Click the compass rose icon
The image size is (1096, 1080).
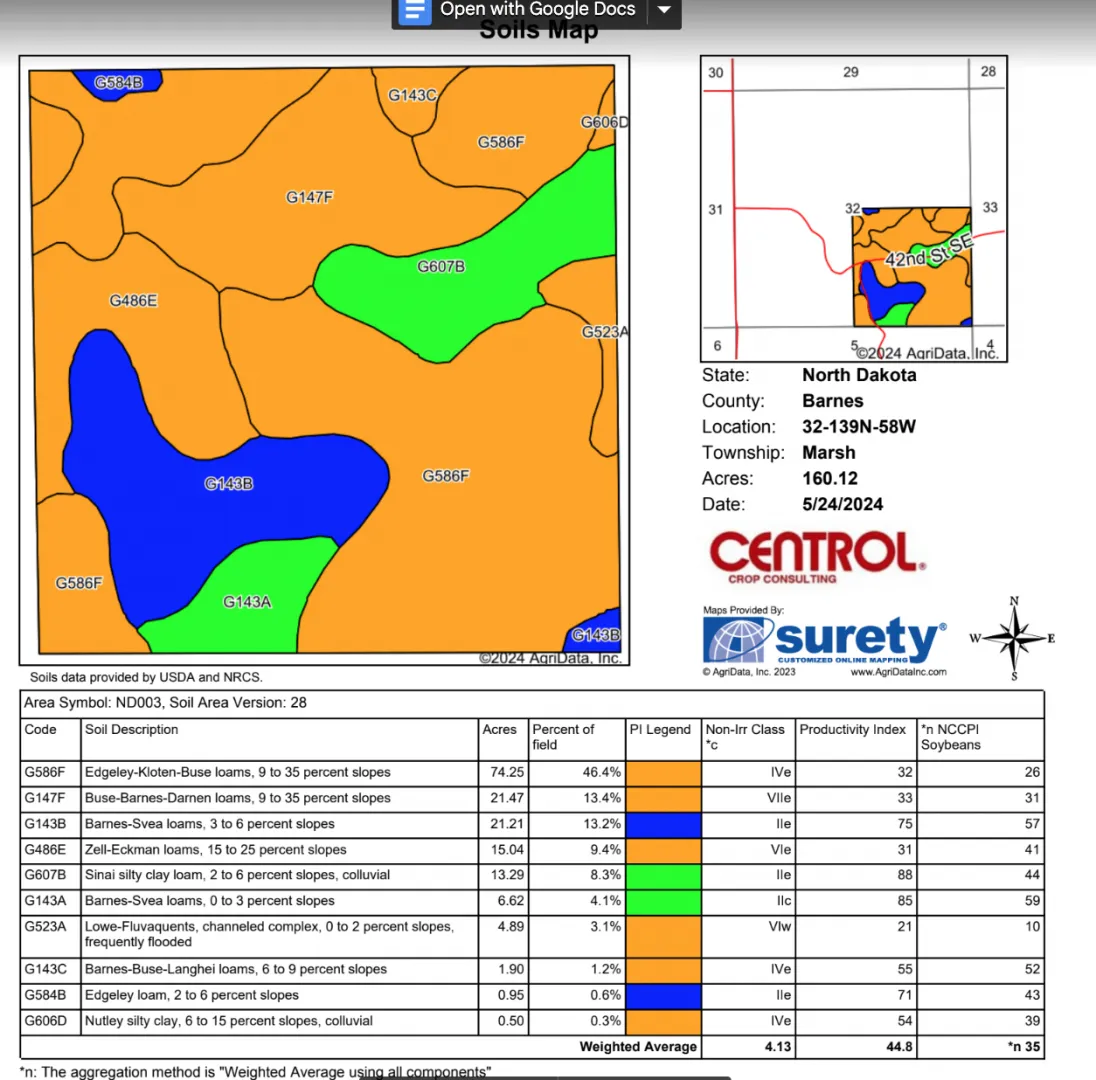tap(1015, 639)
